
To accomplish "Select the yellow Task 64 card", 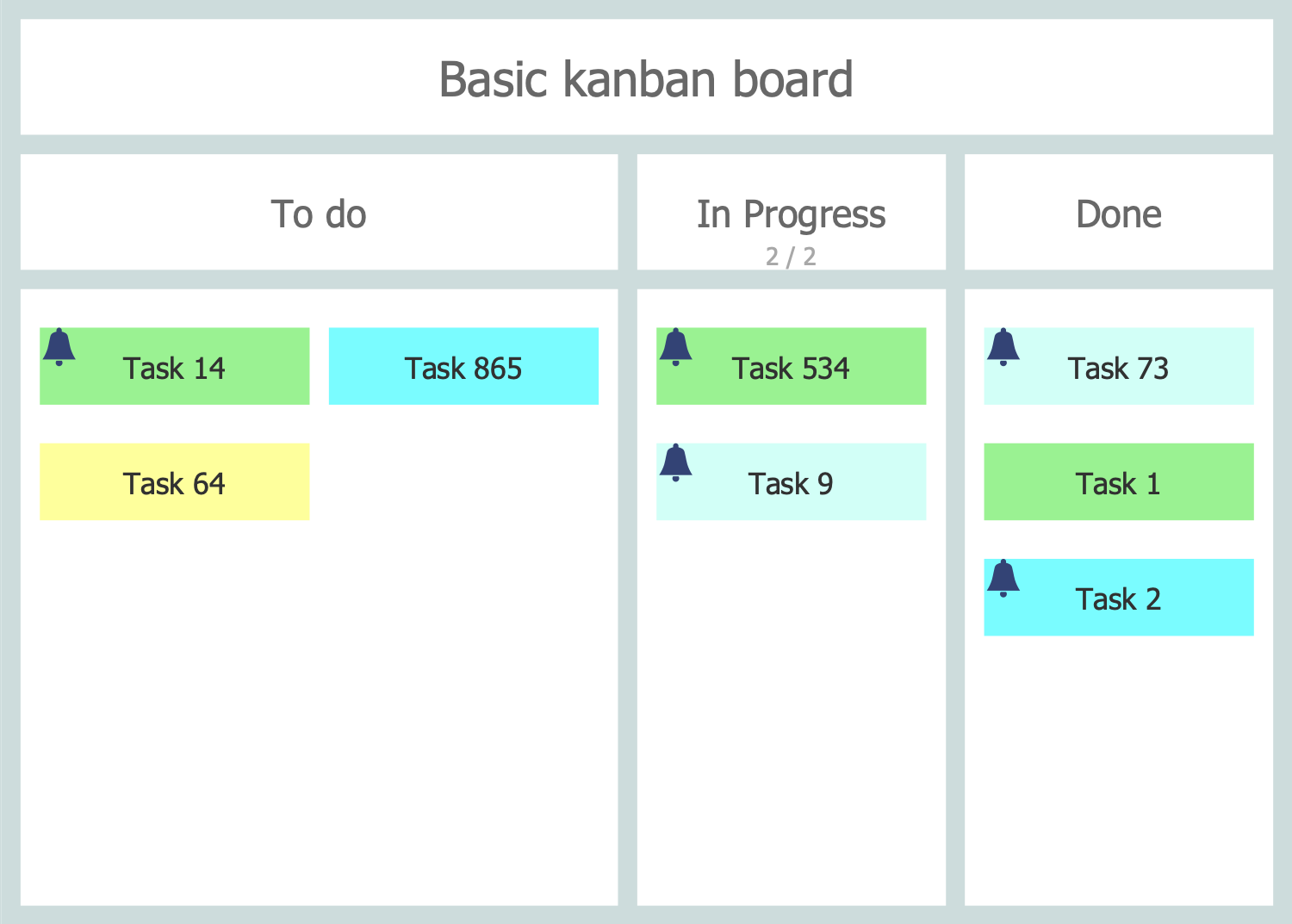I will (x=174, y=482).
